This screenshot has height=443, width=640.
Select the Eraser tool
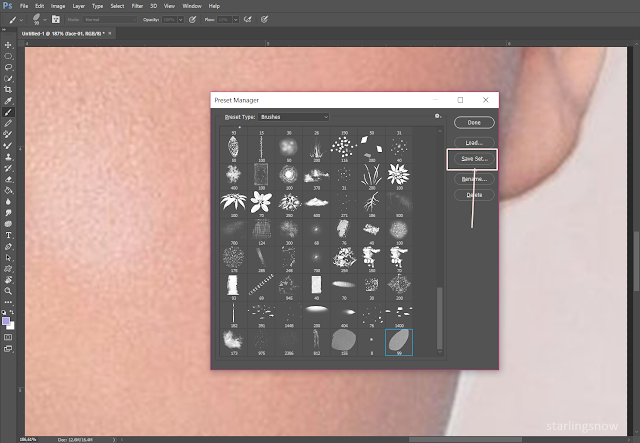[x=8, y=179]
